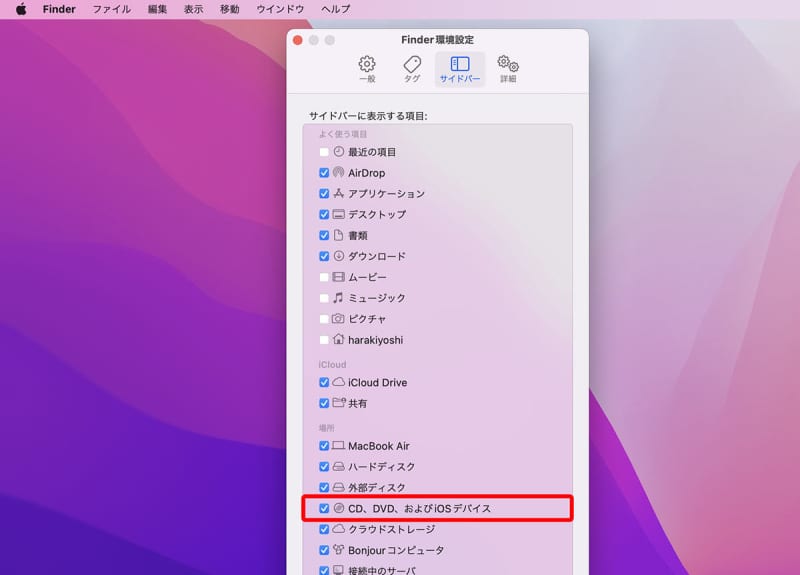Click the drive icon beside 外部ディスク
800x575 pixels.
click(338, 487)
